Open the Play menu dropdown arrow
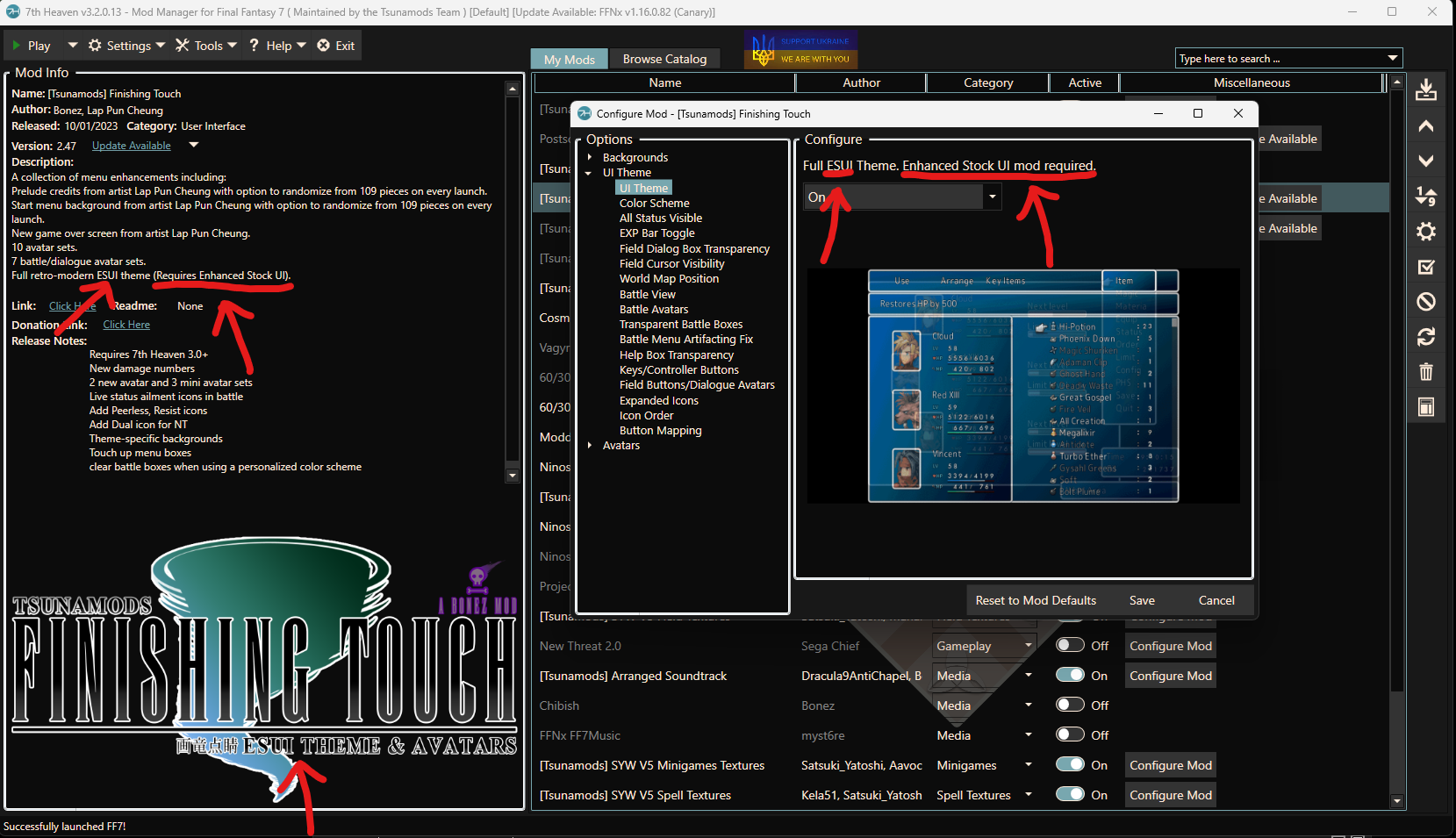This screenshot has height=838, width=1456. (73, 45)
